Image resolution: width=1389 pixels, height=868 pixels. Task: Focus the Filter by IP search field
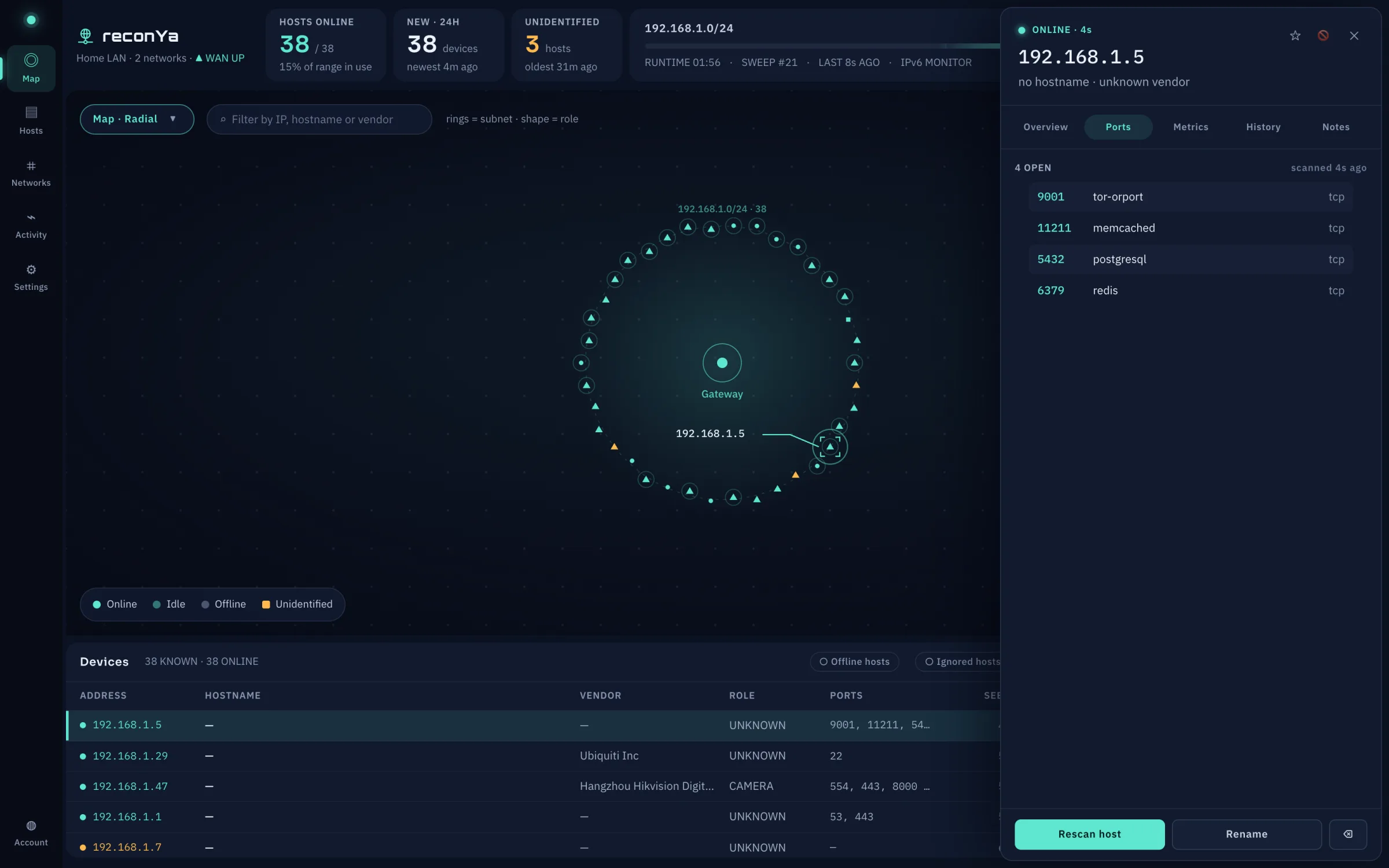(x=319, y=119)
